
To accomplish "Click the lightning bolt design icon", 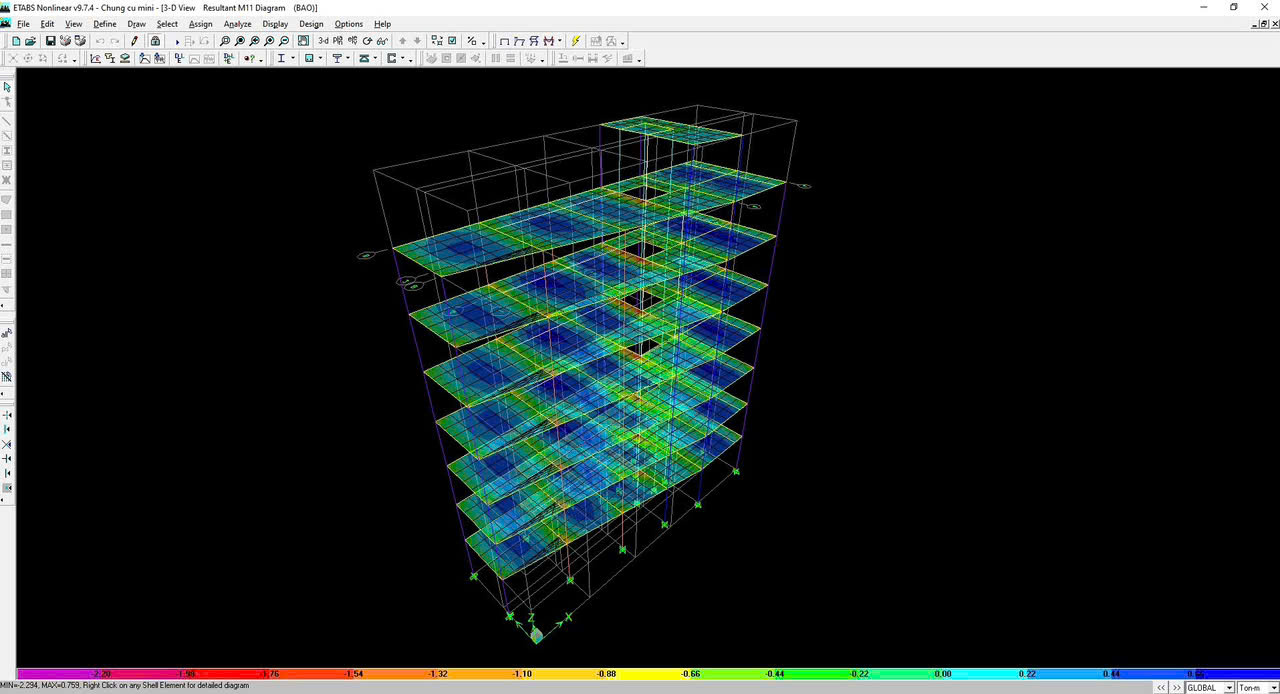I will coord(575,41).
